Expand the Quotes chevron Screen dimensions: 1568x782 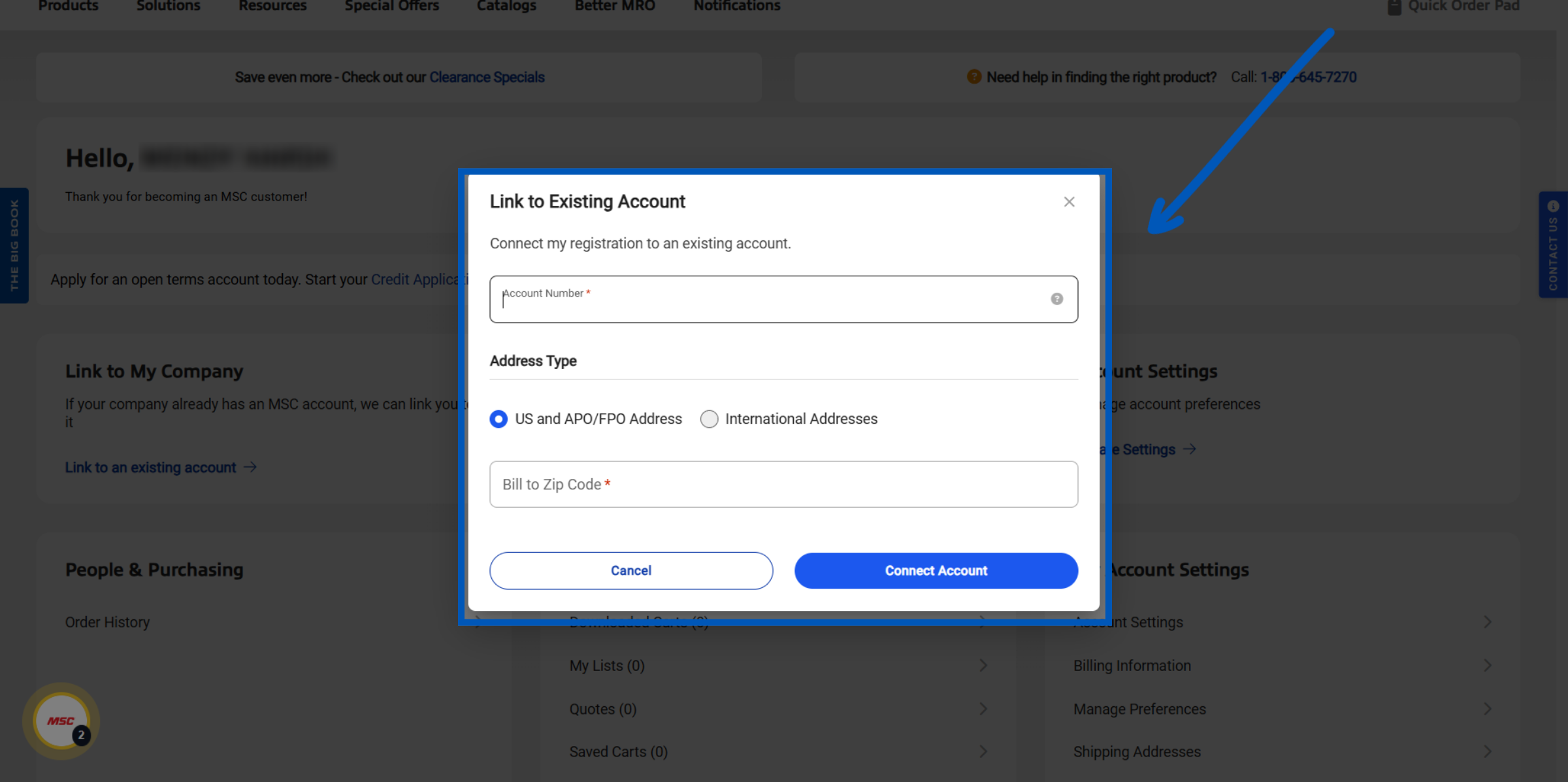coord(983,709)
